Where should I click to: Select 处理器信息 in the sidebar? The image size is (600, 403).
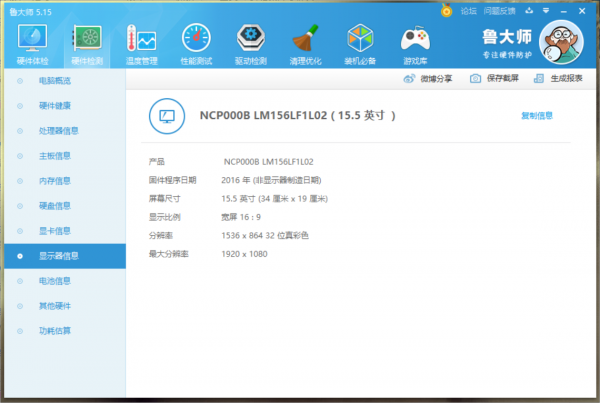point(65,131)
